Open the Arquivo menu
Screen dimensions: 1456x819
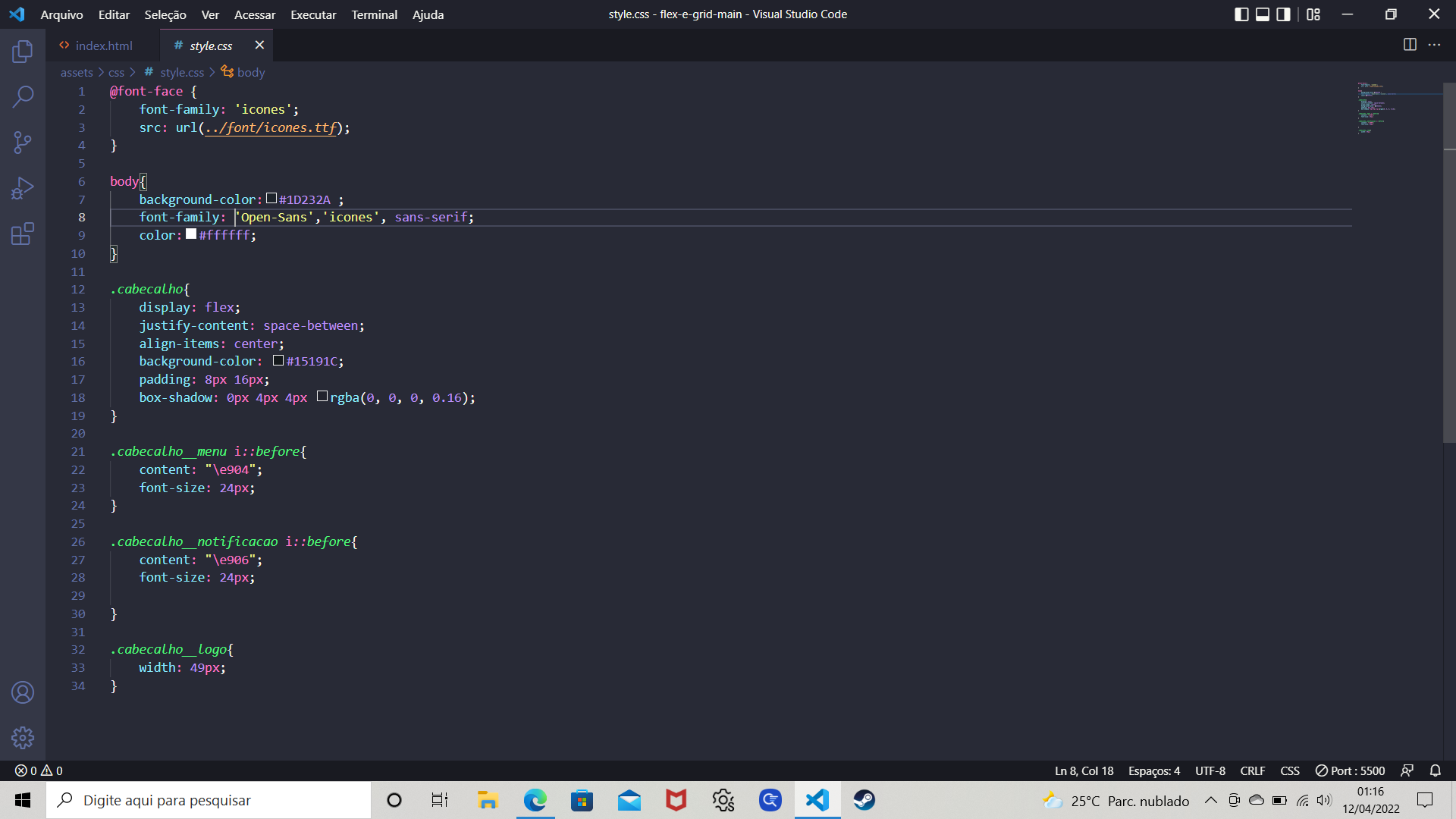61,14
